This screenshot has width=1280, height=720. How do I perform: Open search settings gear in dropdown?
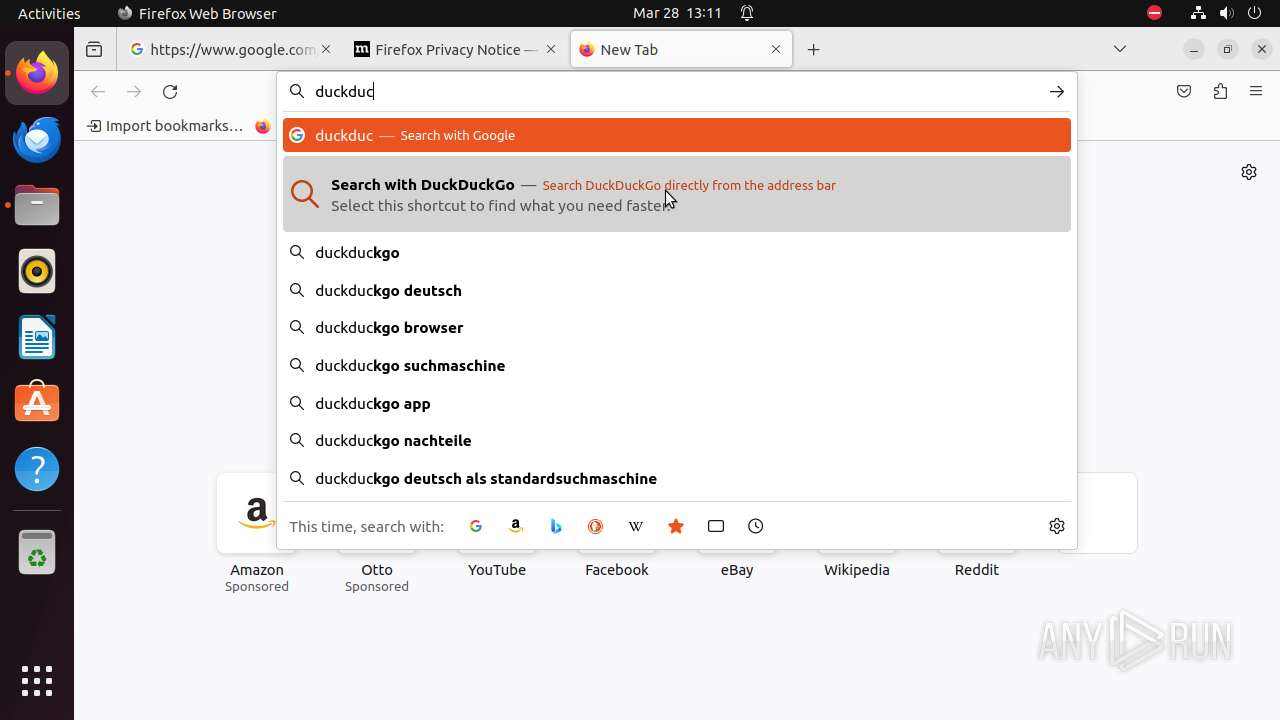1057,526
